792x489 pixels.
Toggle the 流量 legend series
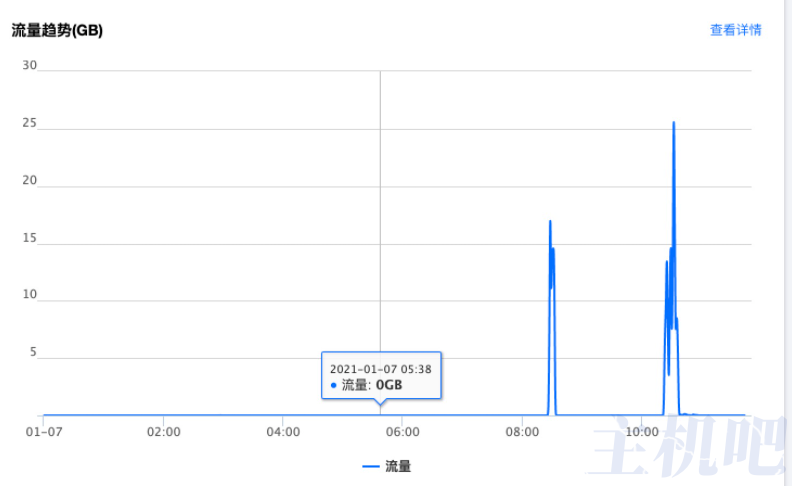tap(386, 466)
